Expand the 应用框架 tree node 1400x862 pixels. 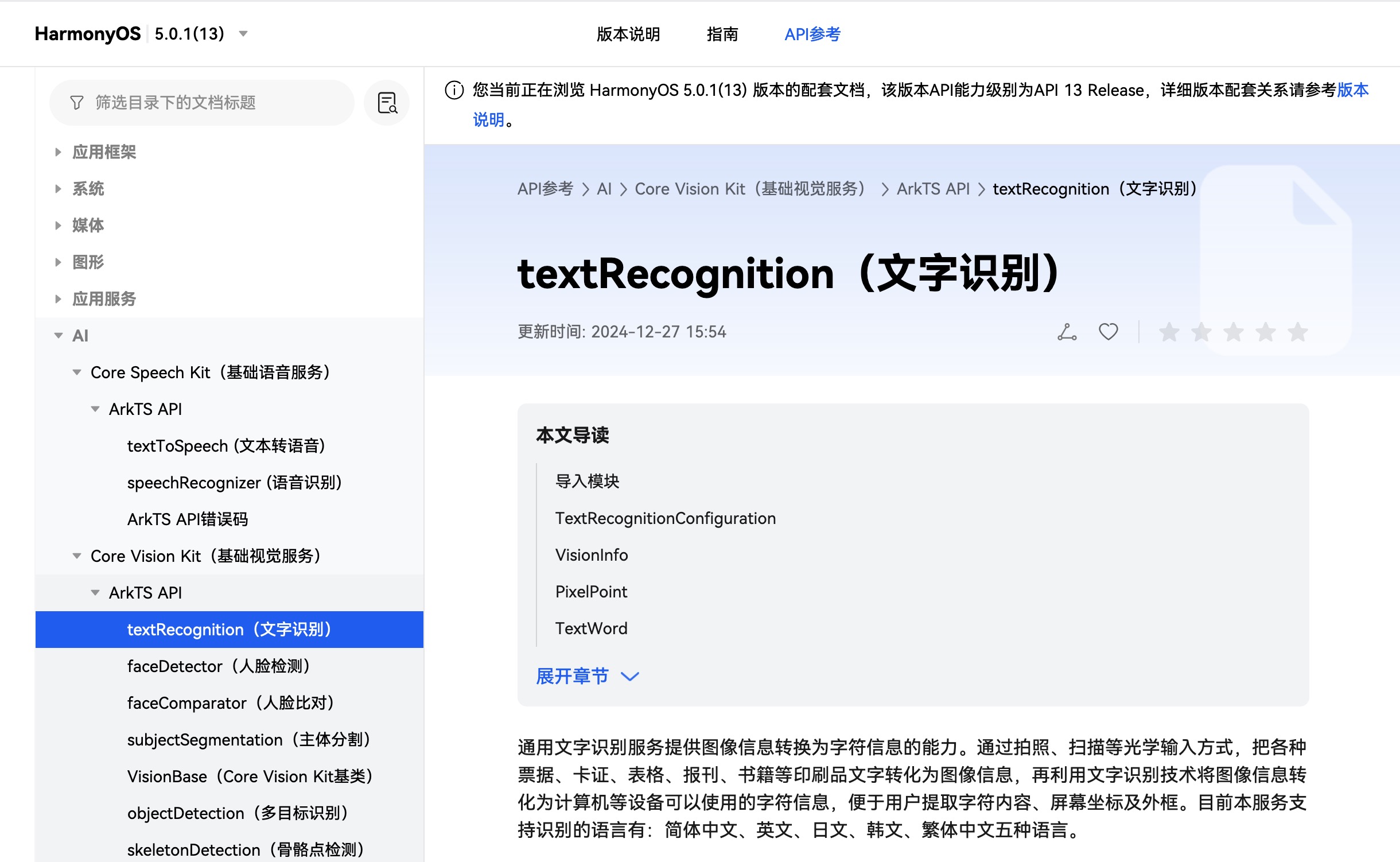[x=58, y=152]
